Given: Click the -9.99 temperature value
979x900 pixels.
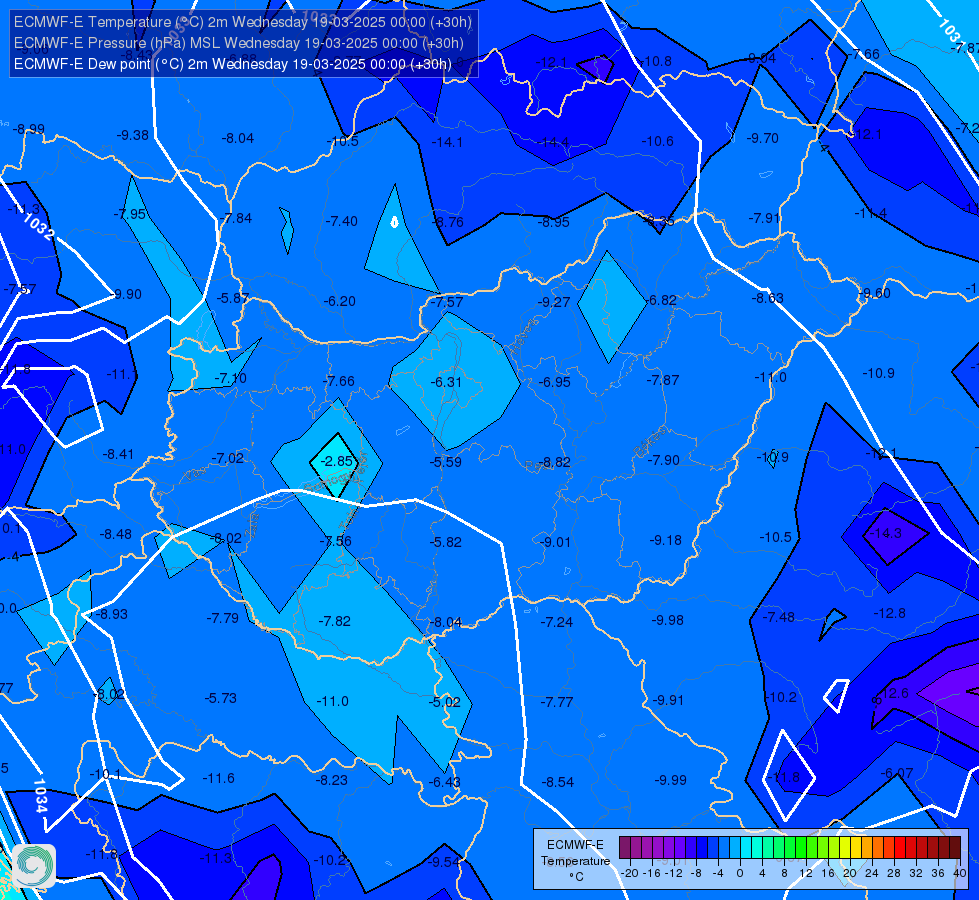Looking at the screenshot, I should pos(671,780).
